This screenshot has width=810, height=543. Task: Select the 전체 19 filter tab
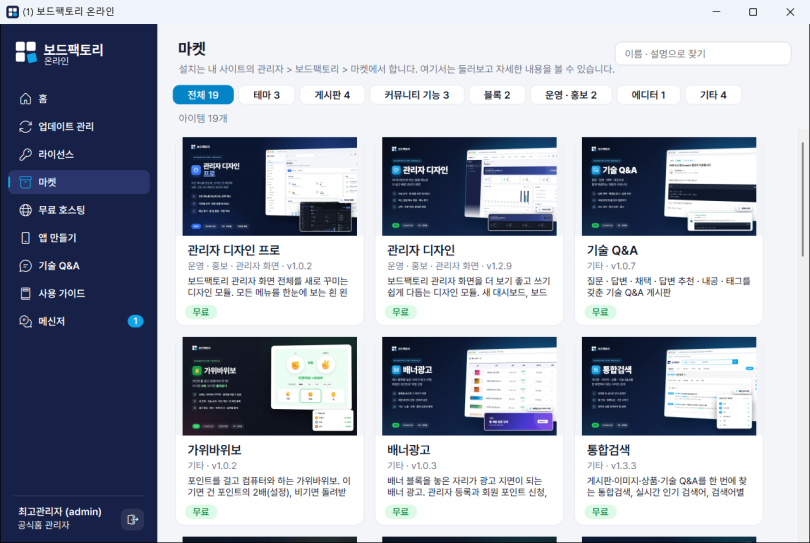pyautogui.click(x=203, y=95)
